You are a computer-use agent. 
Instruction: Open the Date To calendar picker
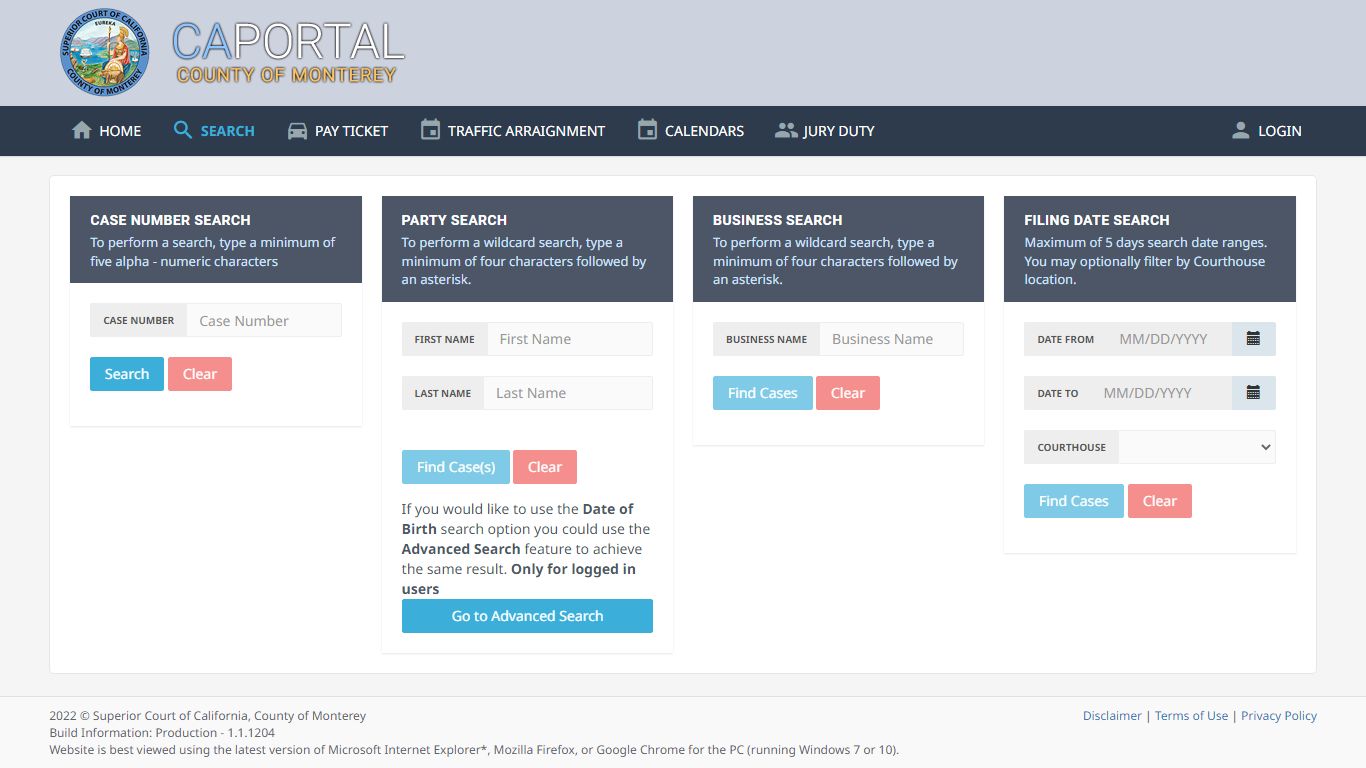coord(1253,393)
